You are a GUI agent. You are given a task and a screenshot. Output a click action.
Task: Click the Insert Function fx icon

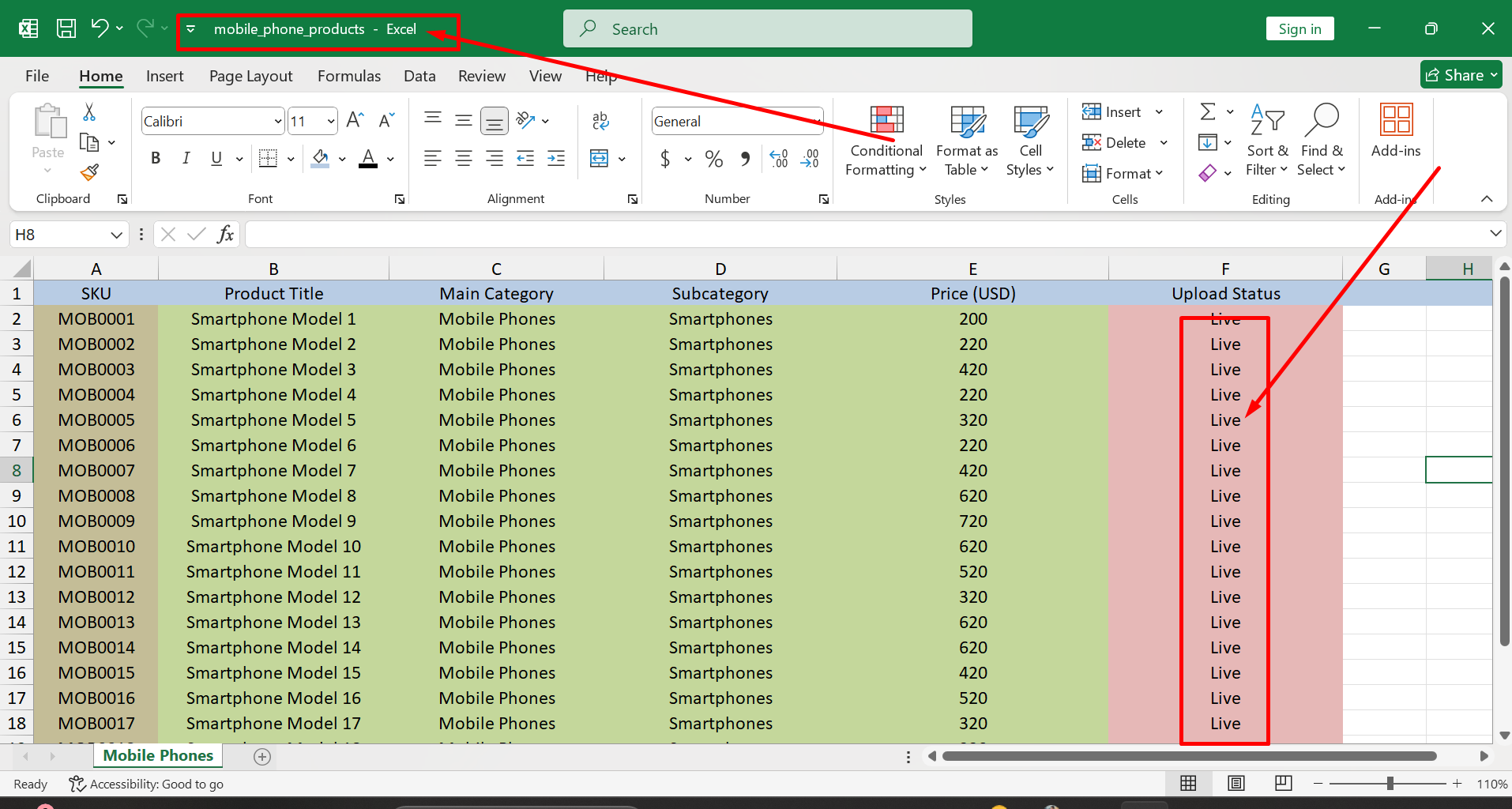tap(225, 235)
